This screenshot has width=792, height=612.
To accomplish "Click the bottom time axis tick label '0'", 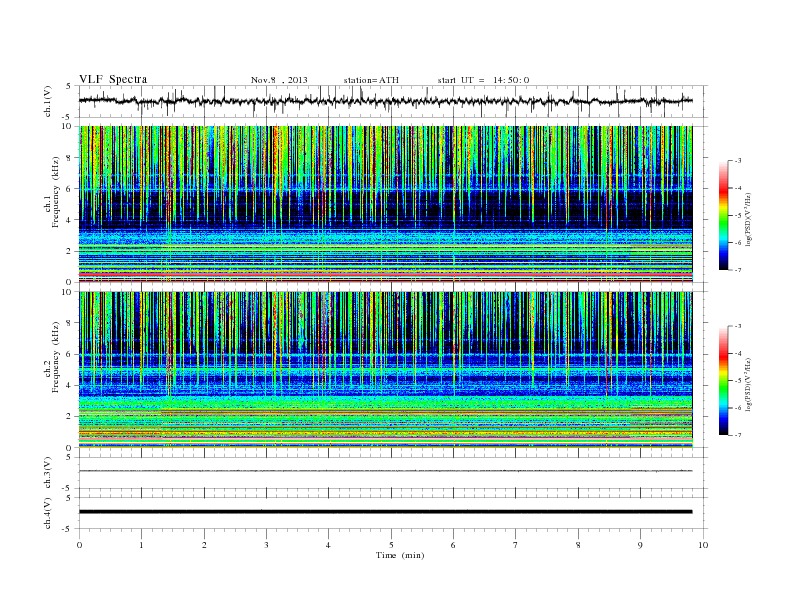I will pyautogui.click(x=79, y=545).
